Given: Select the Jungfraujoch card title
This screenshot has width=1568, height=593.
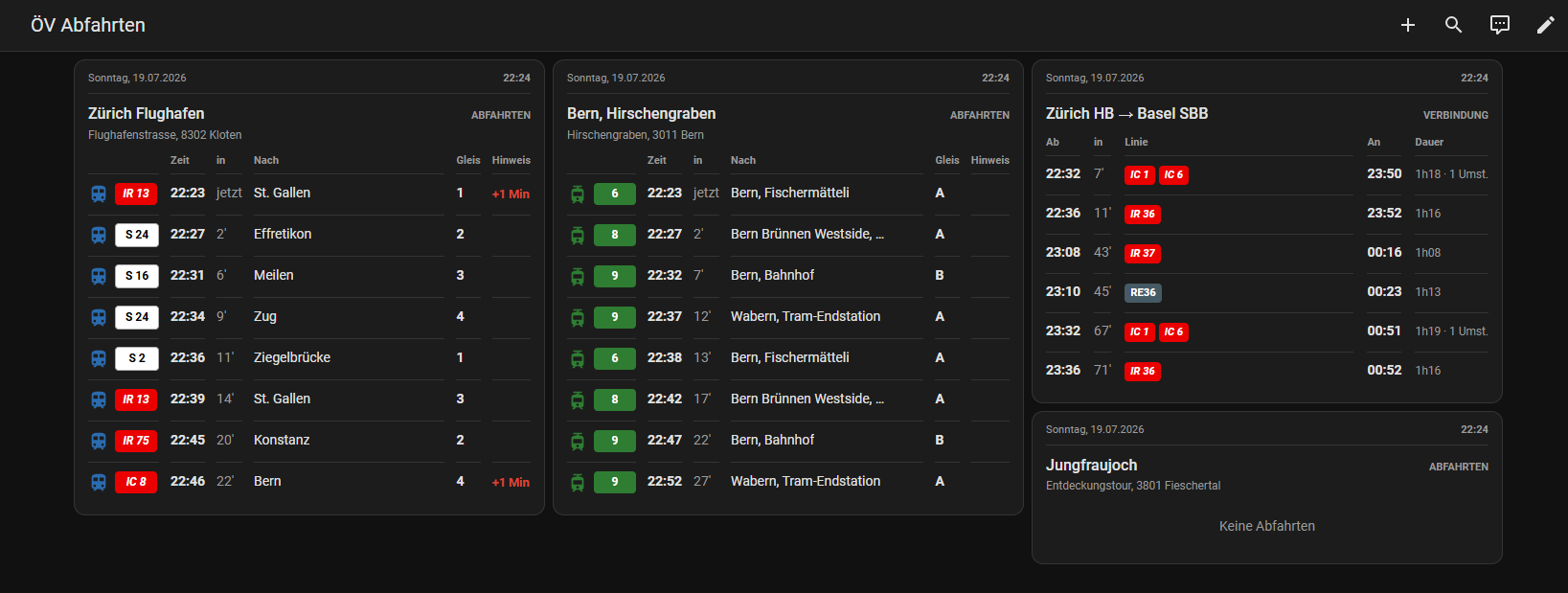Looking at the screenshot, I should pyautogui.click(x=1092, y=465).
